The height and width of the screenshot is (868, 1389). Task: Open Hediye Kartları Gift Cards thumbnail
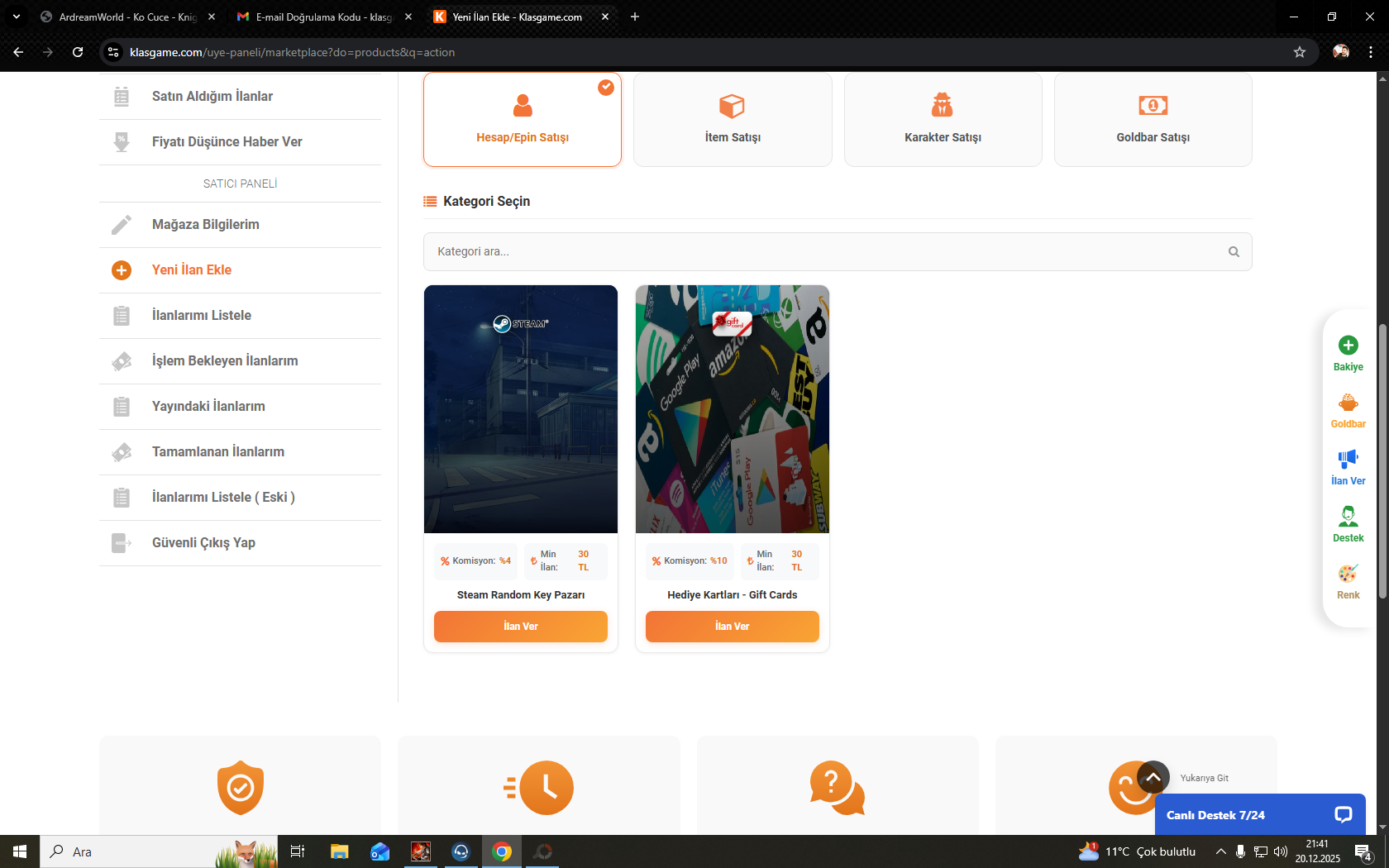tap(733, 409)
